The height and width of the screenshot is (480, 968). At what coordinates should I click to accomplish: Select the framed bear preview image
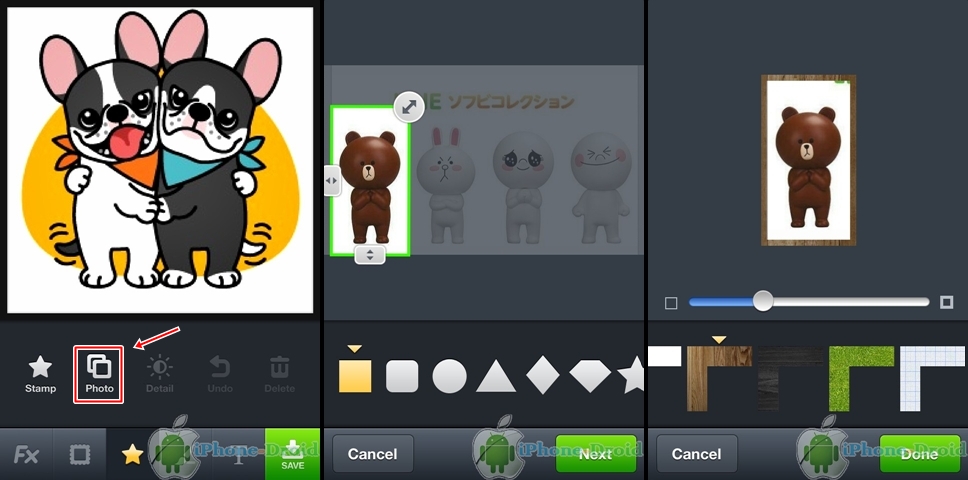point(808,160)
